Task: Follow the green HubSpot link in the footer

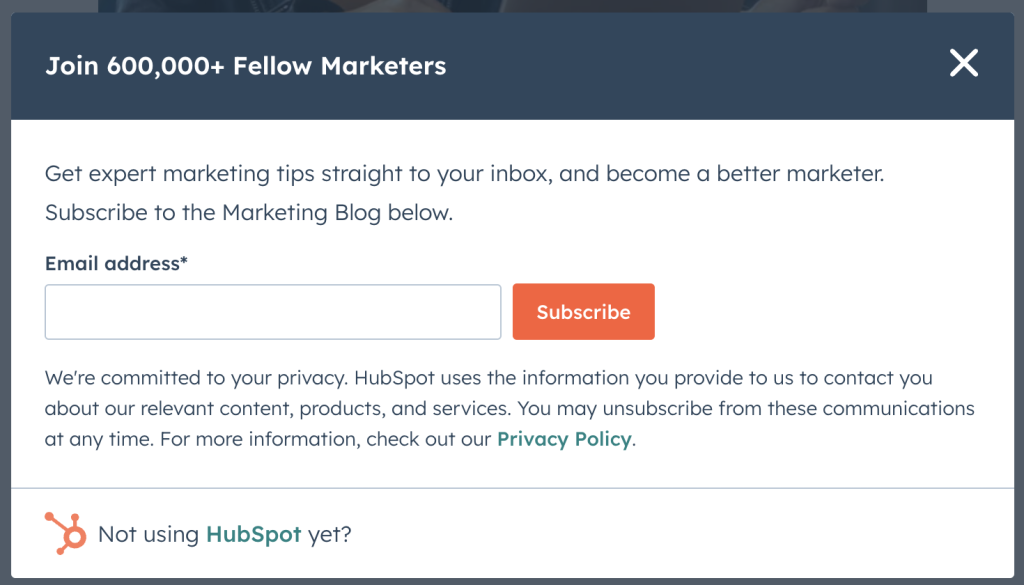Action: (x=253, y=534)
